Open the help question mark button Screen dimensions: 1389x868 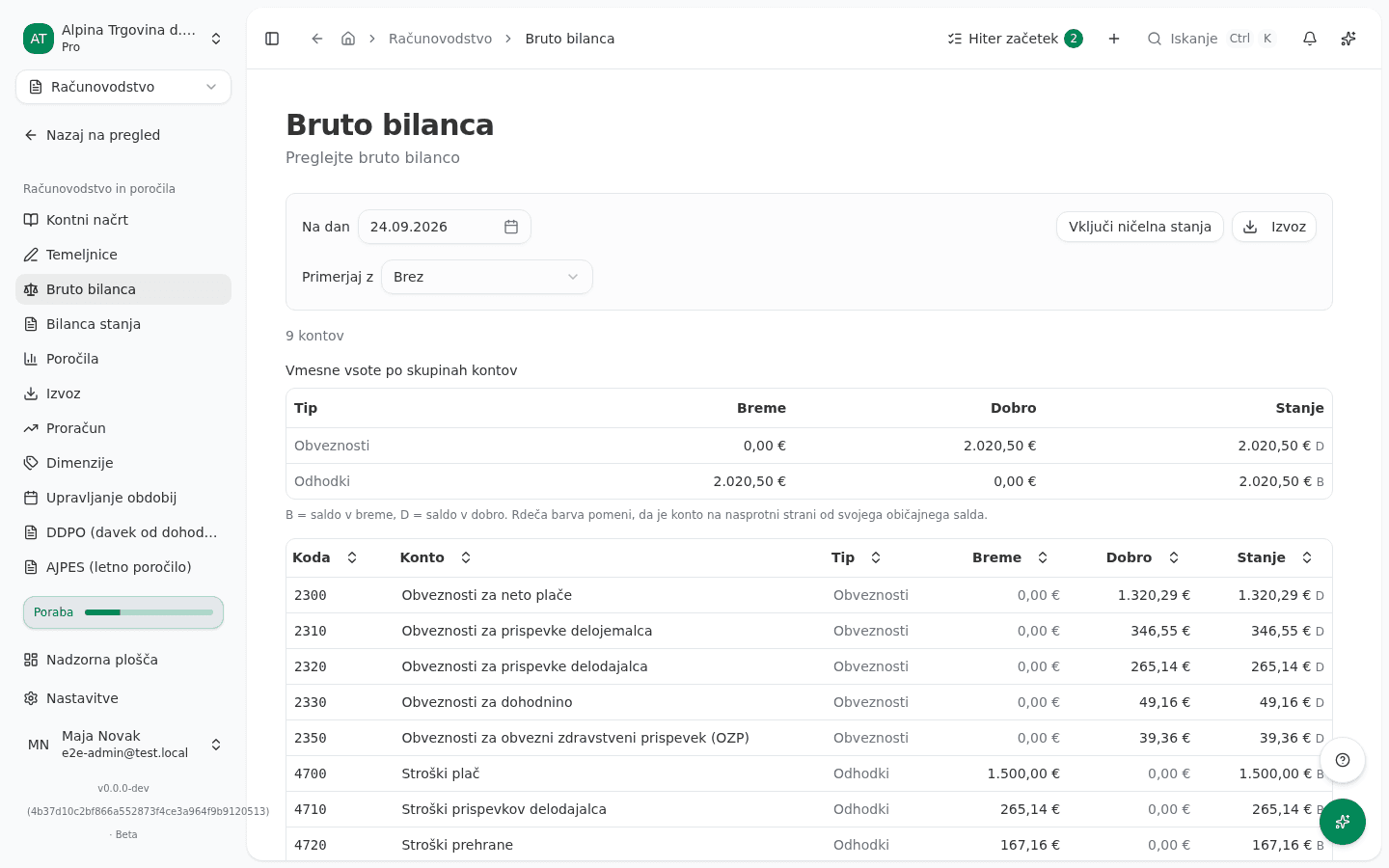point(1343,760)
